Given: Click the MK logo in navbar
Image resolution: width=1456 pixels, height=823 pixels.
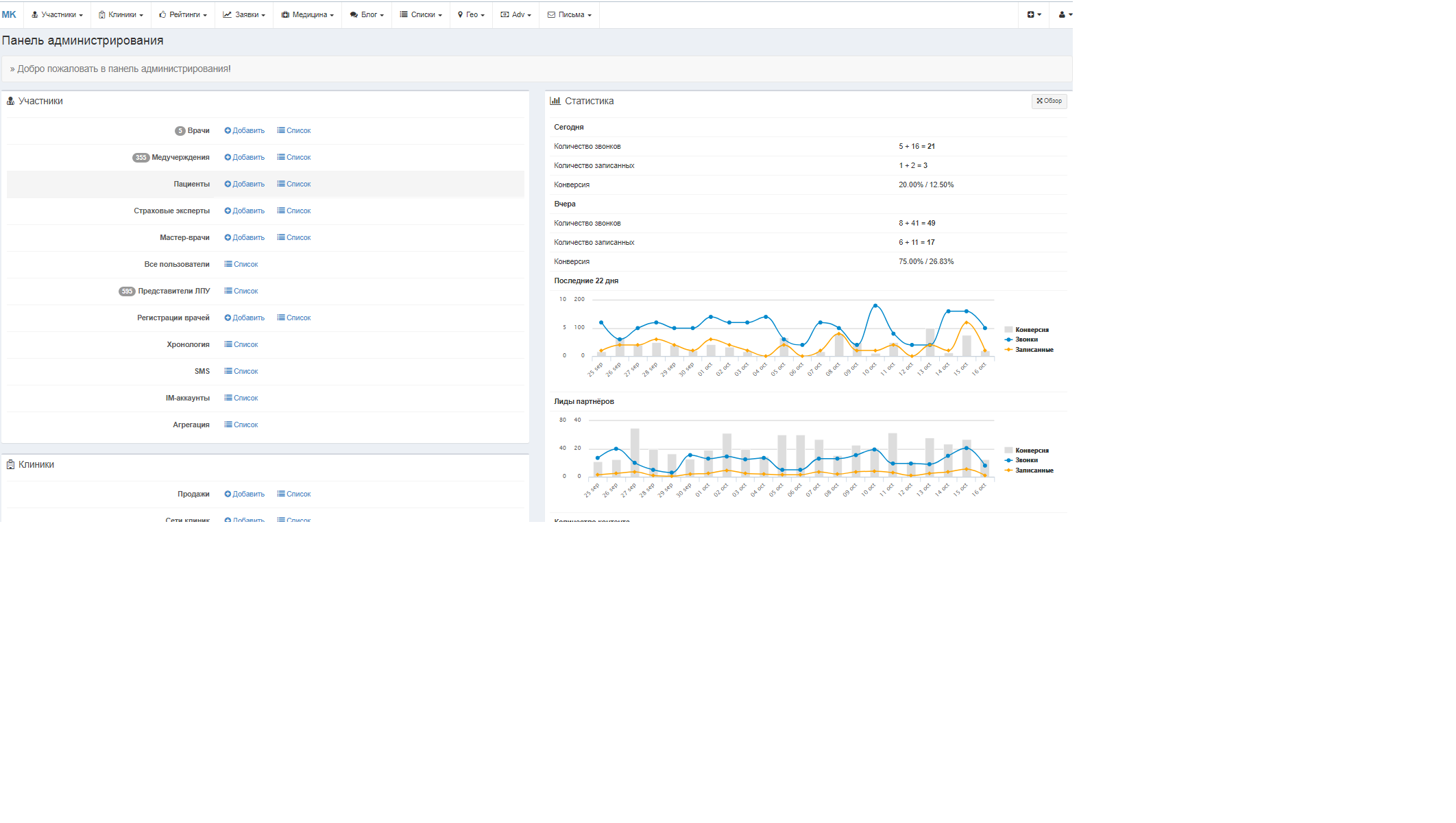Looking at the screenshot, I should tap(9, 14).
